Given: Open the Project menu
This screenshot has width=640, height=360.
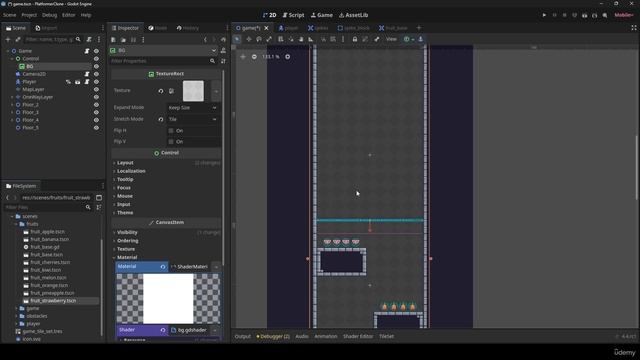Looking at the screenshot, I should pos(29,15).
